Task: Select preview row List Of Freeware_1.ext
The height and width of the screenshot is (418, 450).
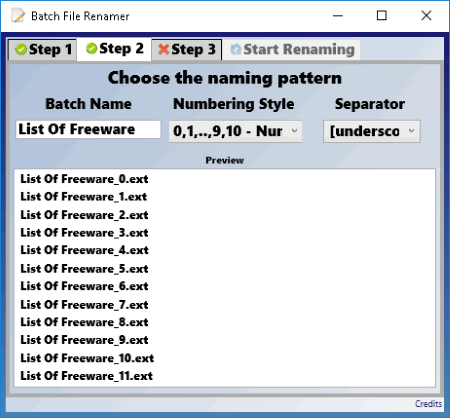Action: point(84,197)
